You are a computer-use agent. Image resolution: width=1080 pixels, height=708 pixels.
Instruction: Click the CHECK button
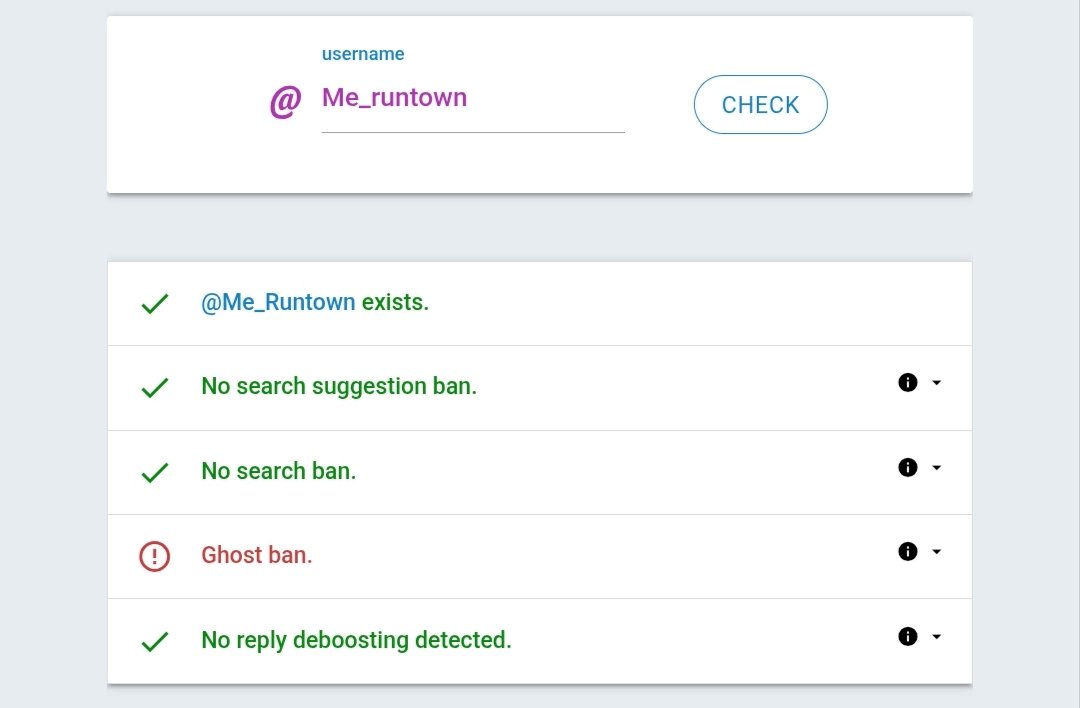760,105
